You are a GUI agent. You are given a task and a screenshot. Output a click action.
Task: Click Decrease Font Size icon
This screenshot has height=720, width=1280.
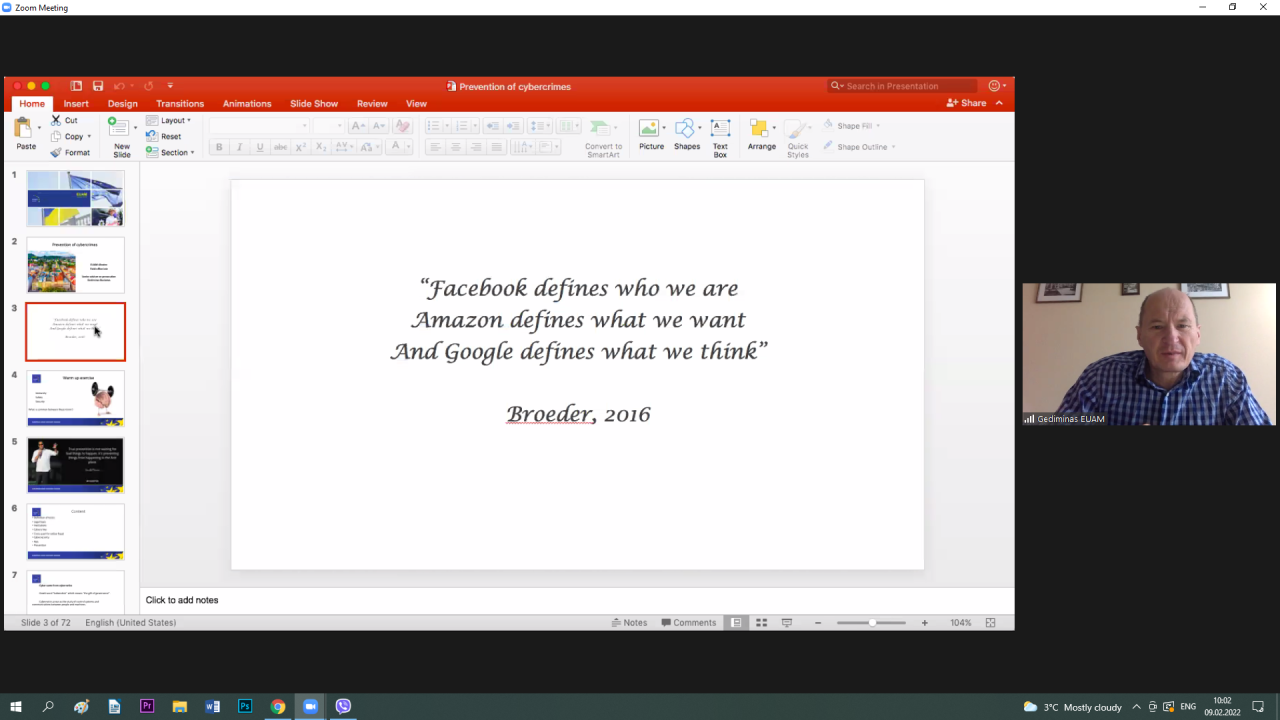(378, 126)
